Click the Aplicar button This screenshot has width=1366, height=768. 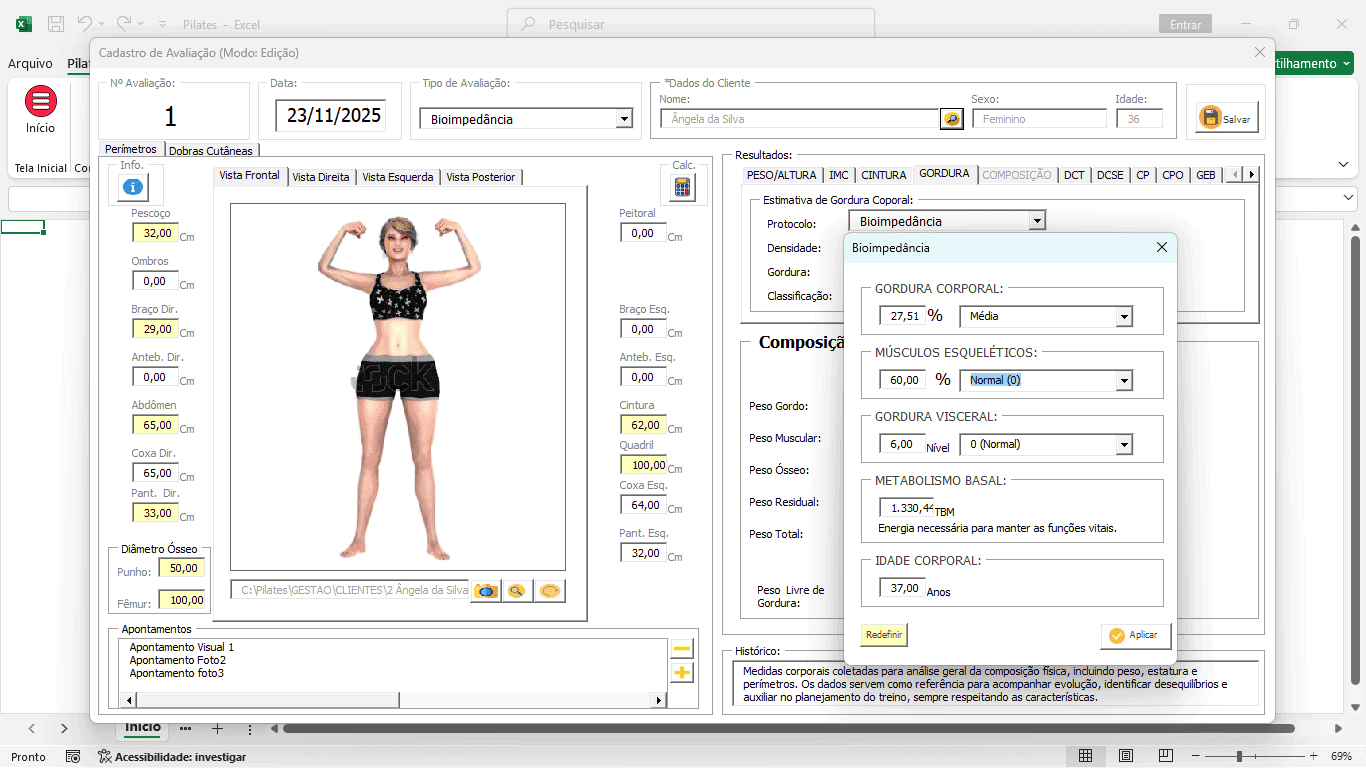click(x=1135, y=635)
